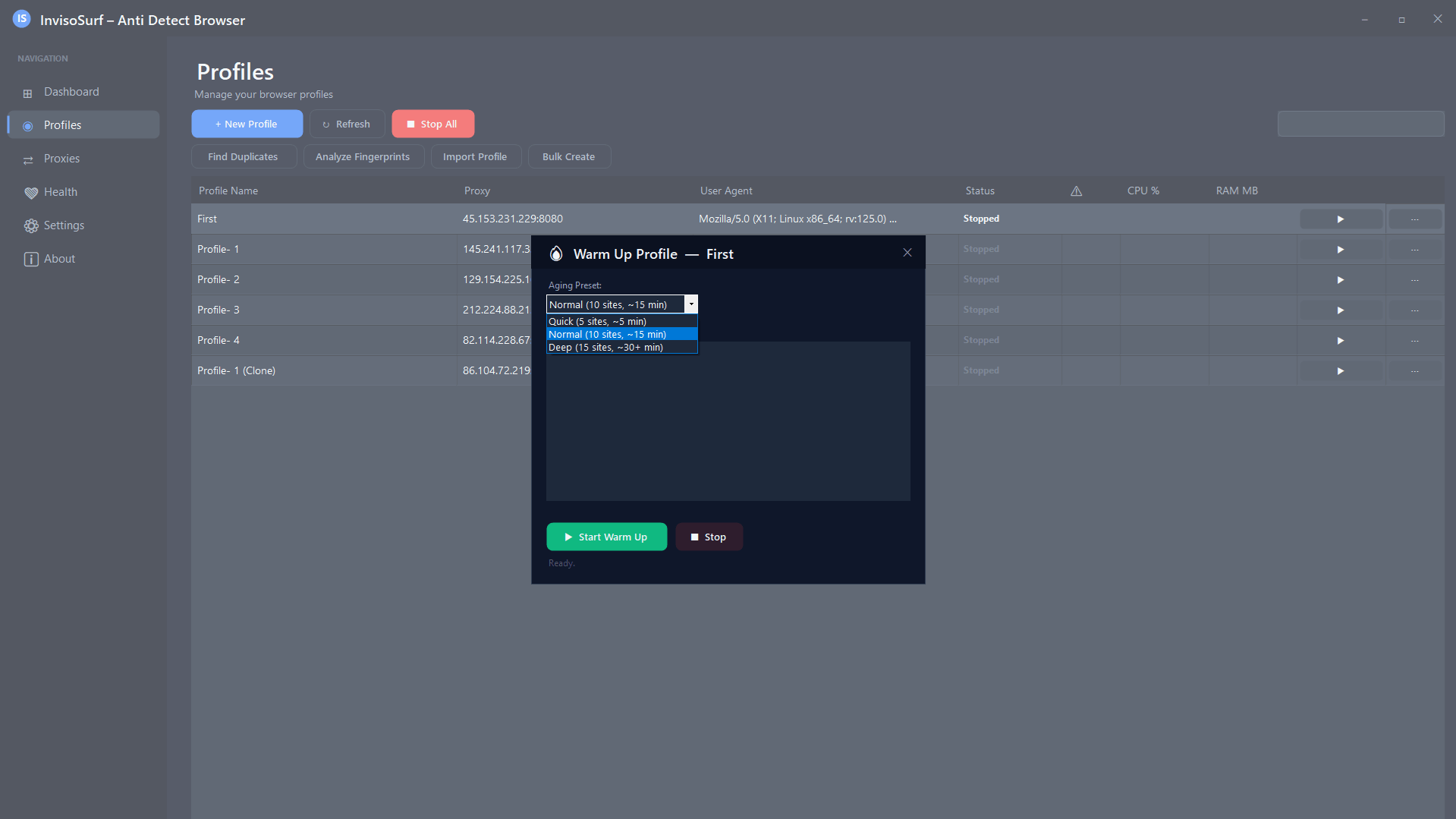This screenshot has width=1456, height=819.
Task: Click the InvisoSurf IS logo icon
Action: click(x=22, y=19)
